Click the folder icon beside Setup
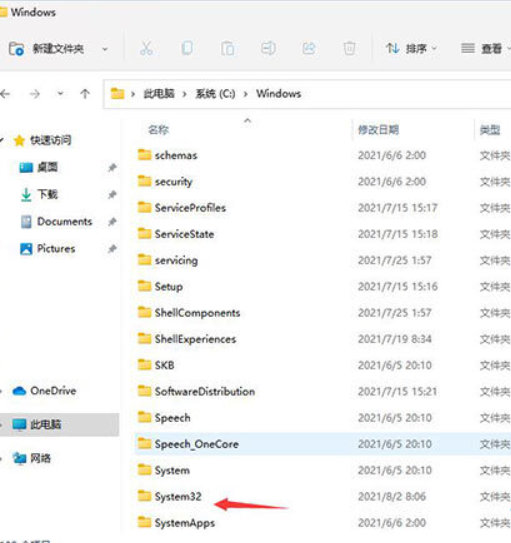This screenshot has height=543, width=511. pos(144,286)
